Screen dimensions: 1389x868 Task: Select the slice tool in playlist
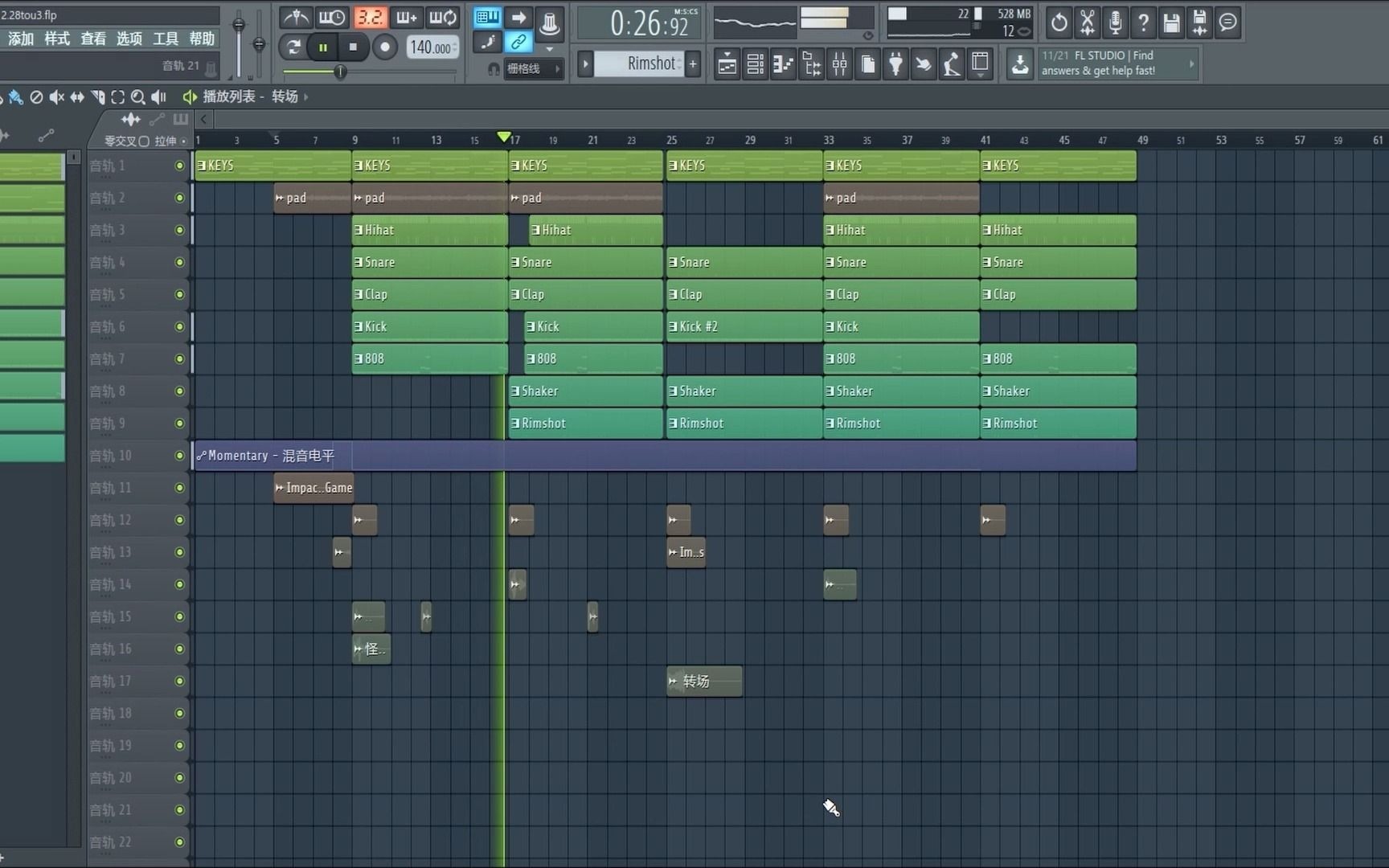click(97, 96)
